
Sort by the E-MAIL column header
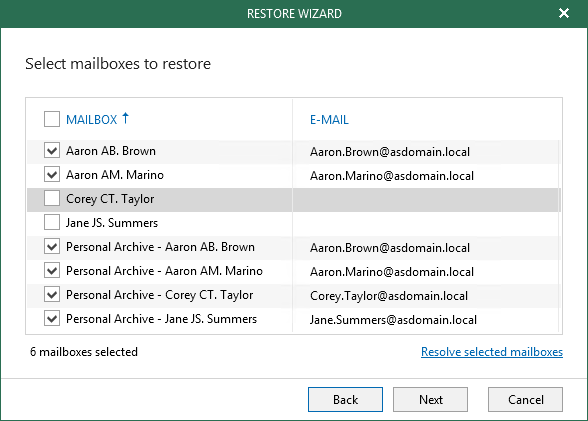point(329,120)
